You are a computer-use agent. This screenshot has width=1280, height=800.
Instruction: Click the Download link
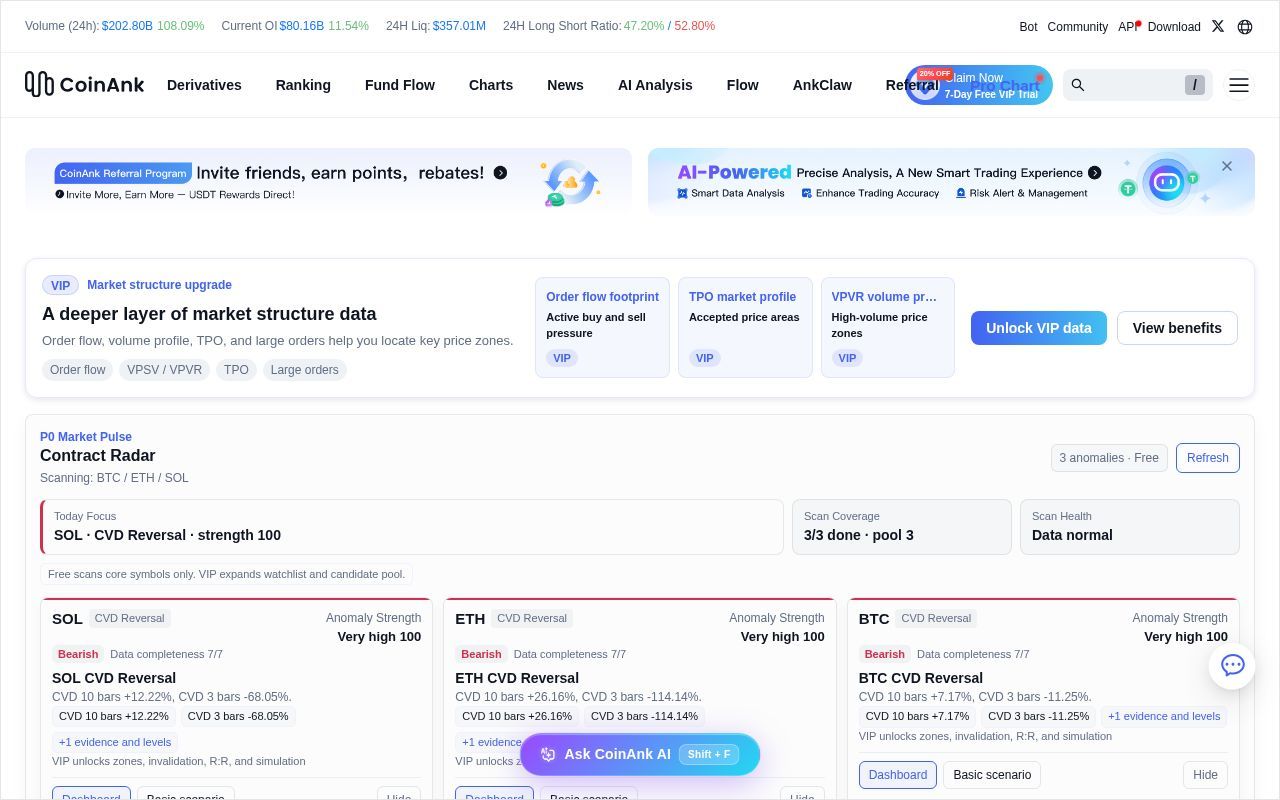click(1174, 27)
